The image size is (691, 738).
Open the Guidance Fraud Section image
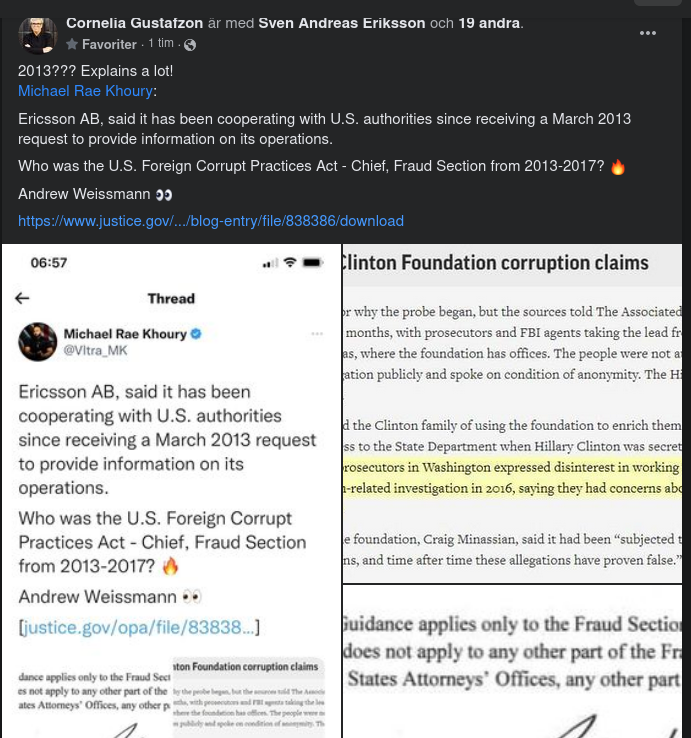(x=512, y=662)
